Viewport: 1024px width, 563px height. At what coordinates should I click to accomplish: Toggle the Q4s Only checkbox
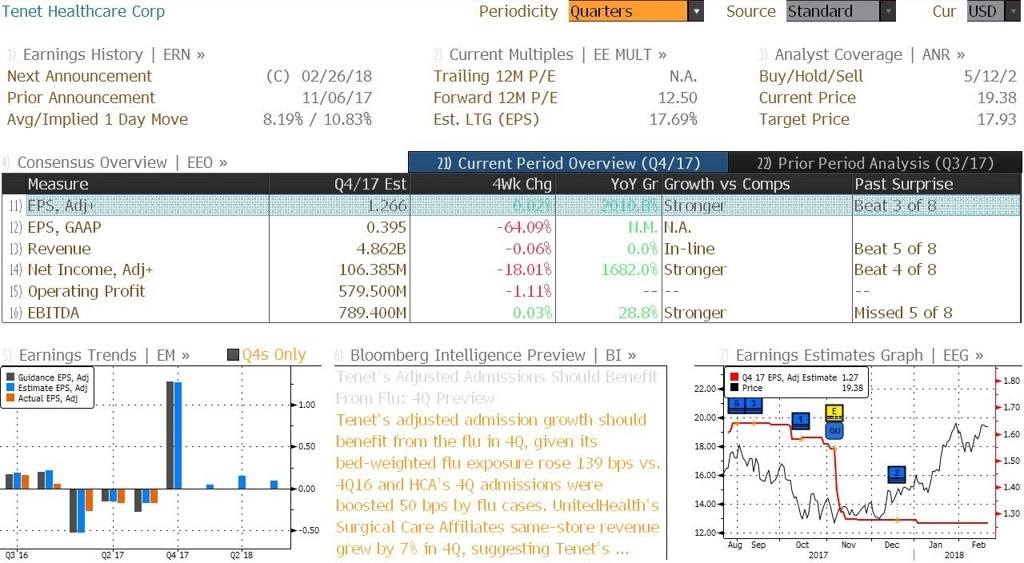tap(233, 355)
